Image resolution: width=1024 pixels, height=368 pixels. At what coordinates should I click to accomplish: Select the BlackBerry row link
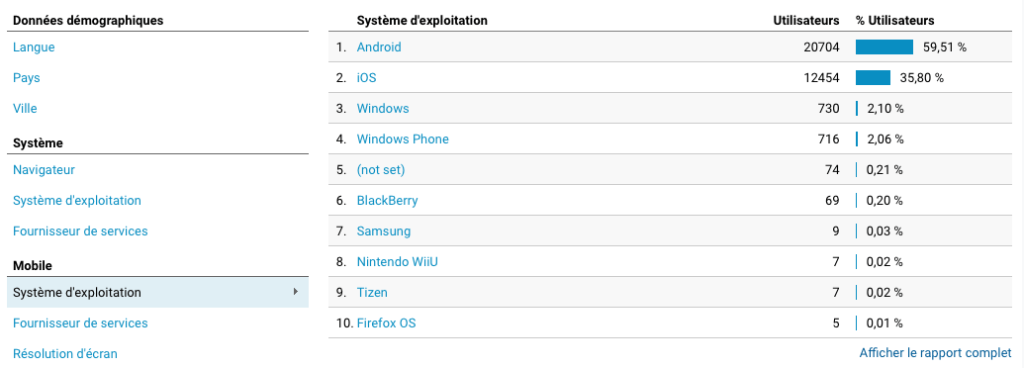pyautogui.click(x=387, y=200)
